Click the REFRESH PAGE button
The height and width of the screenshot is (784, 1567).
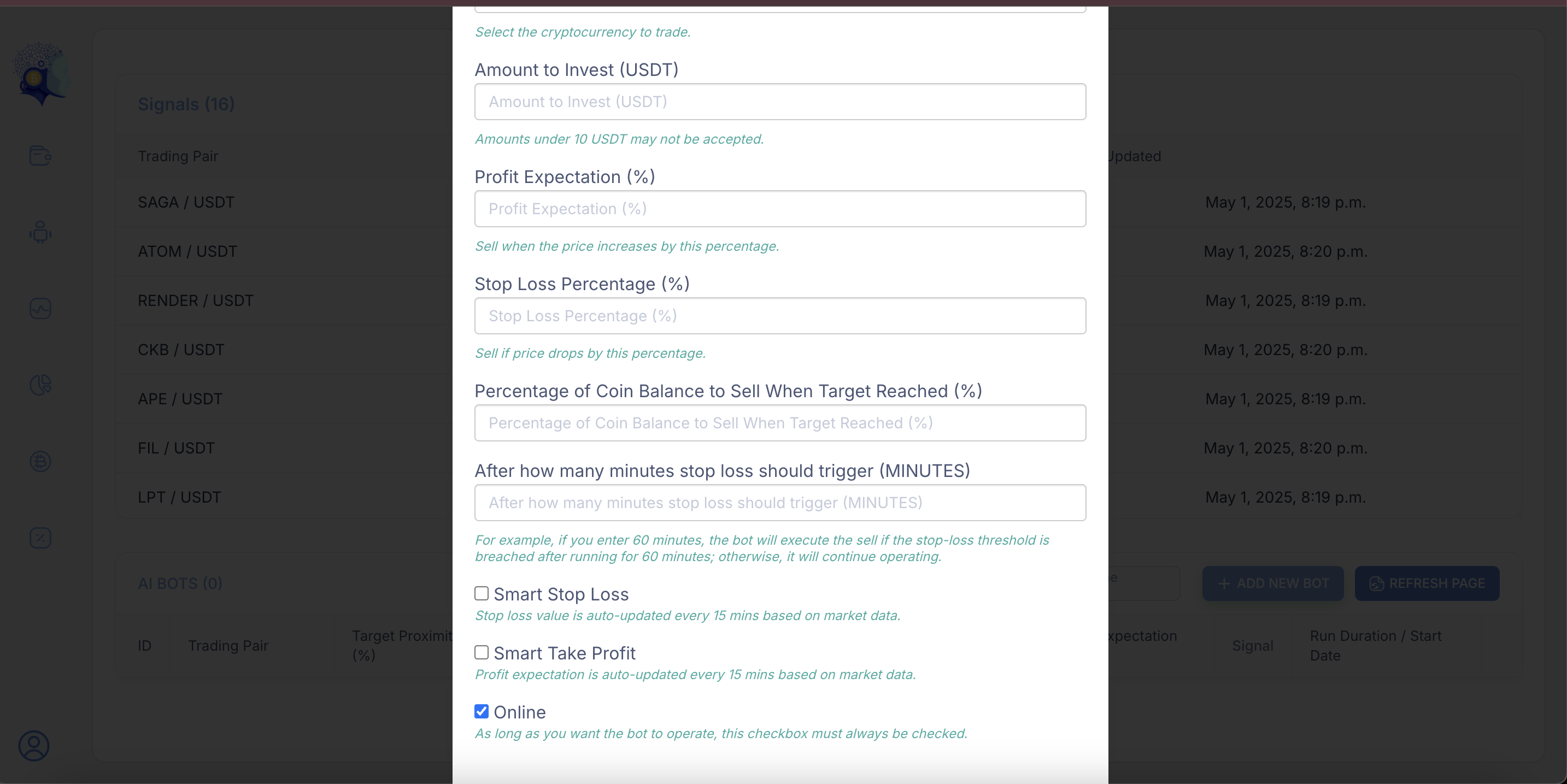(x=1427, y=583)
